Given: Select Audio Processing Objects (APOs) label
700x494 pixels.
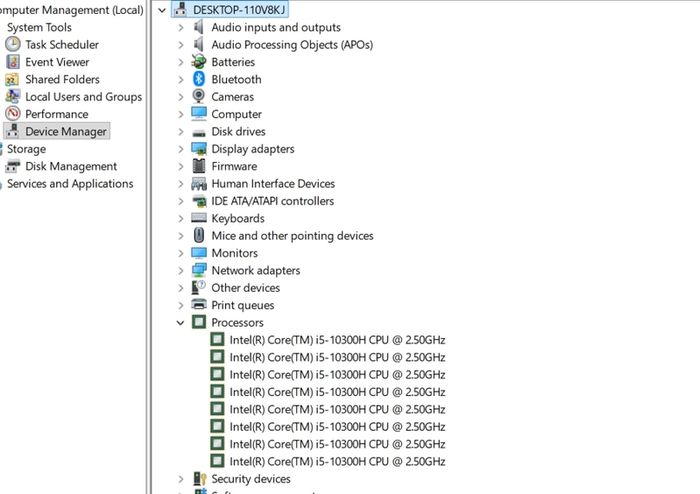Looking at the screenshot, I should (292, 45).
